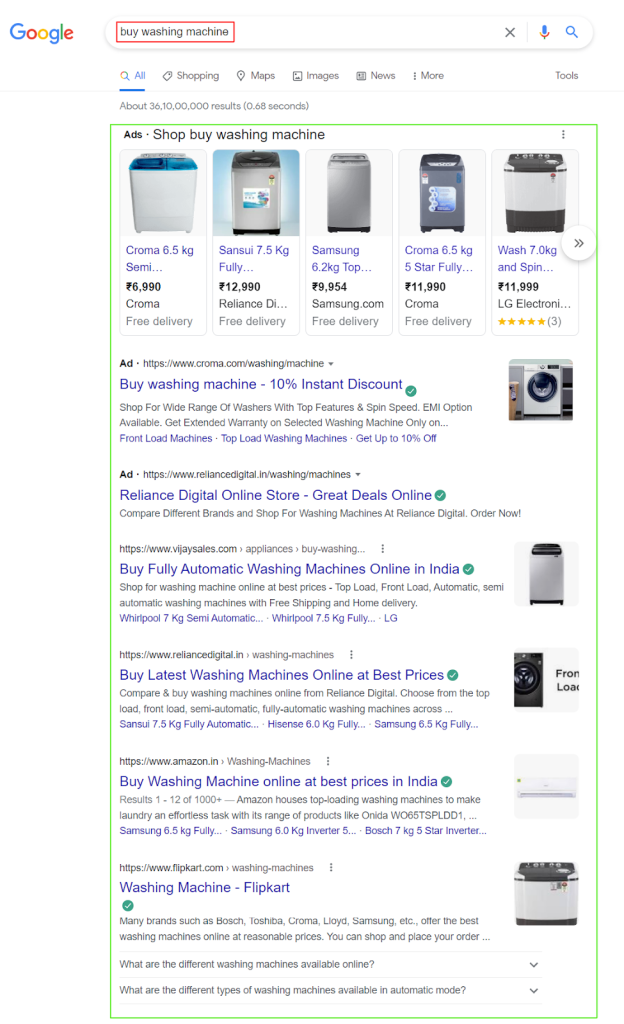Open 'Buy washing machine - 10% Instant Discount' ad
Viewport: 624px width, 1024px height.
[x=260, y=385]
